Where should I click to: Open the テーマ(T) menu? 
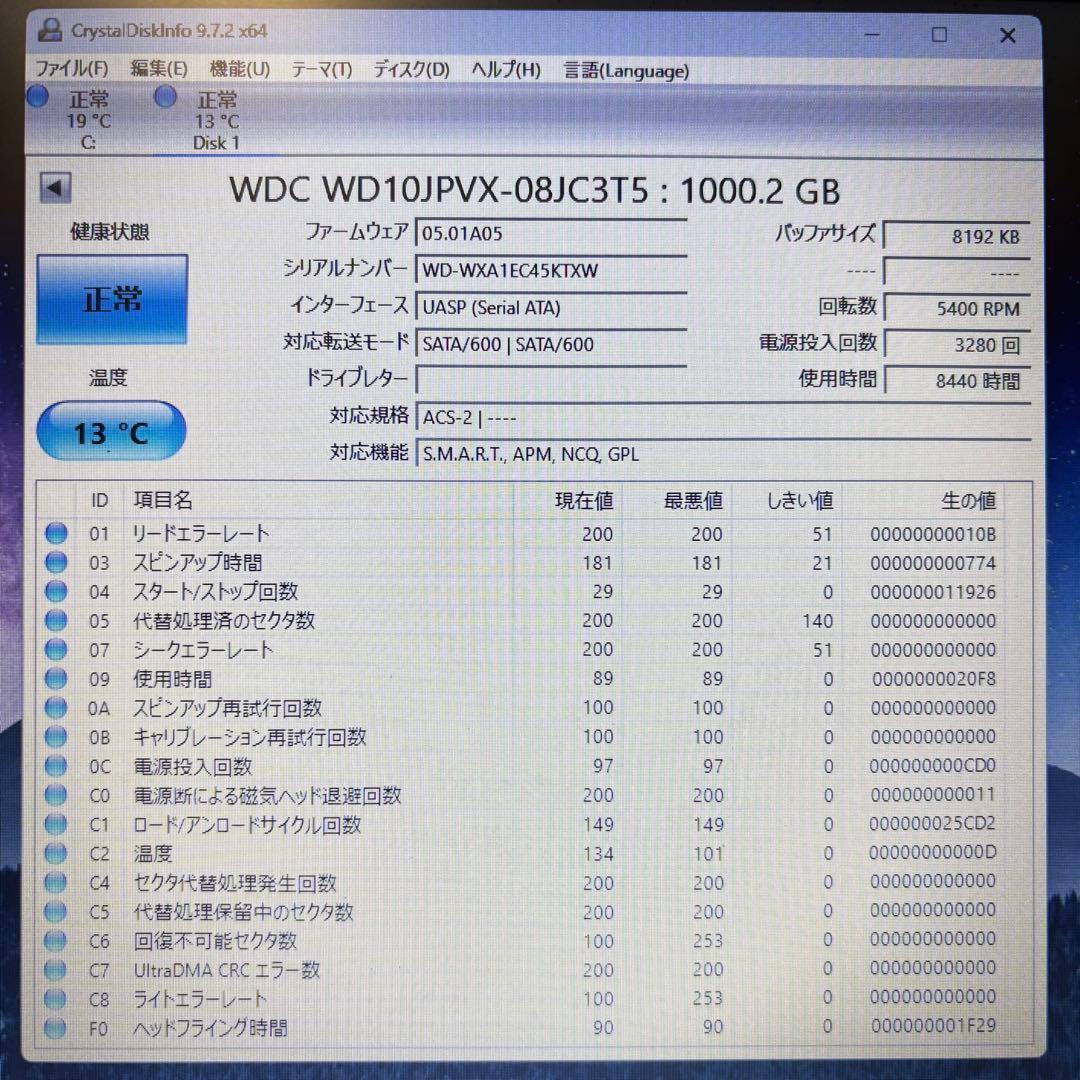point(322,70)
